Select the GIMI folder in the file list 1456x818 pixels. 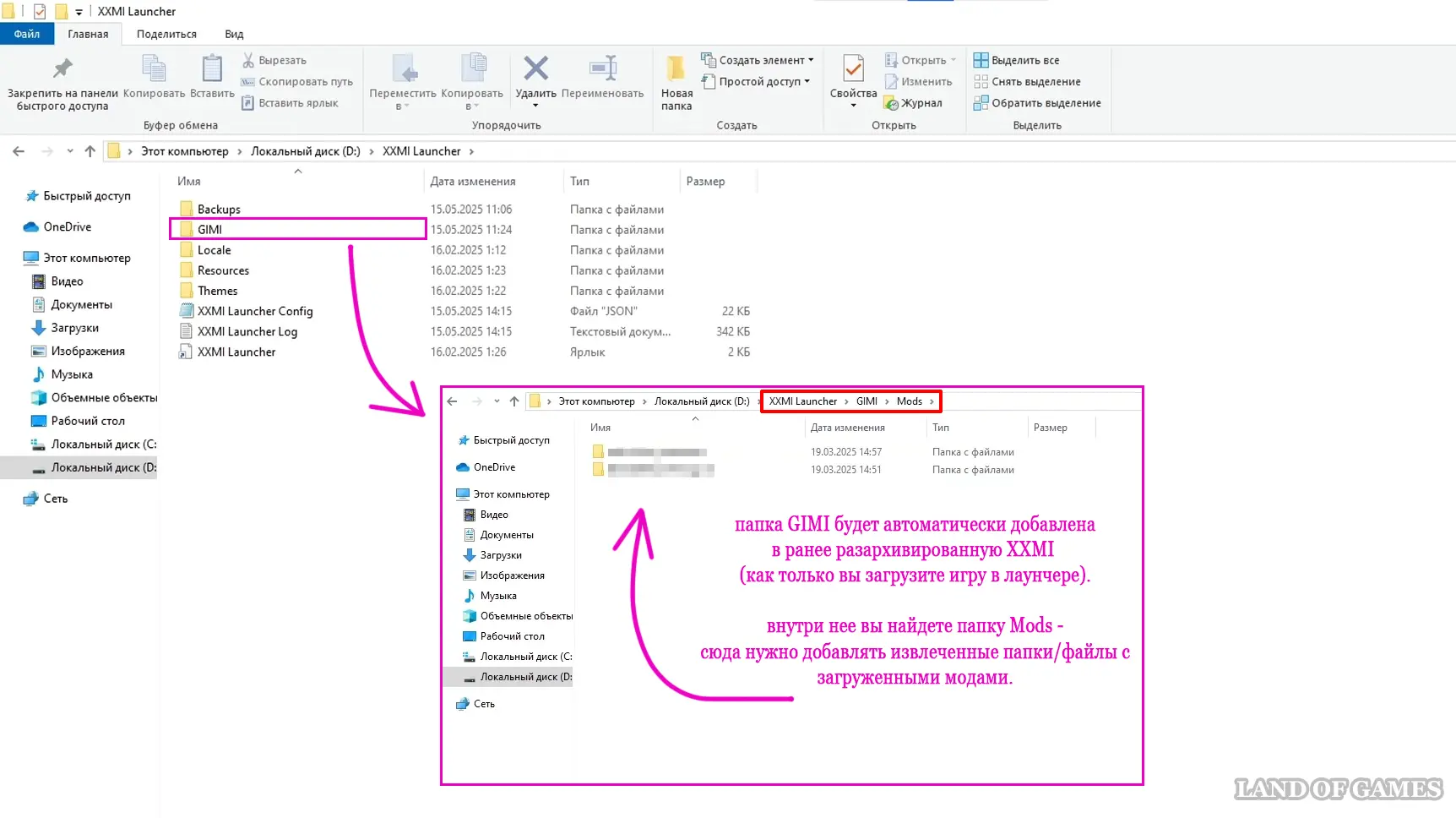210,229
